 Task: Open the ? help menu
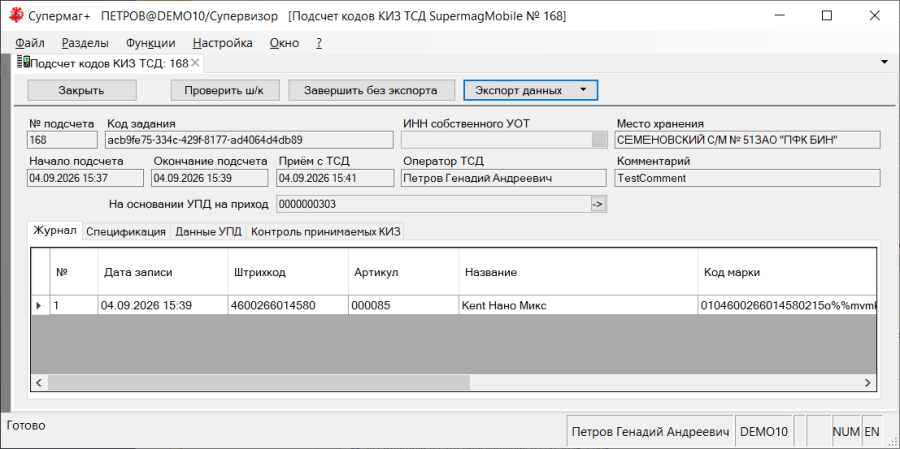[319, 43]
